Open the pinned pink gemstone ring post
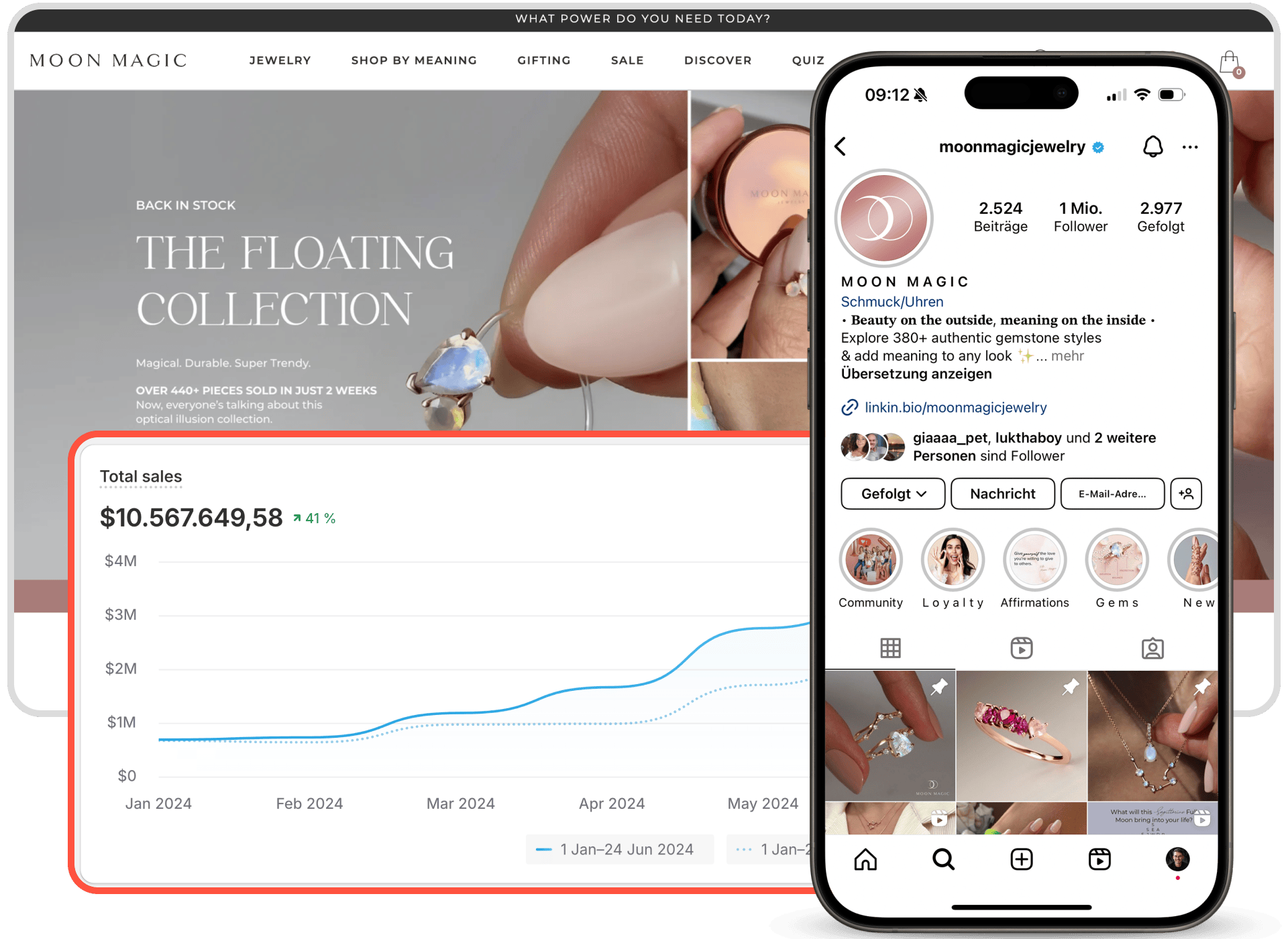 click(x=1021, y=735)
